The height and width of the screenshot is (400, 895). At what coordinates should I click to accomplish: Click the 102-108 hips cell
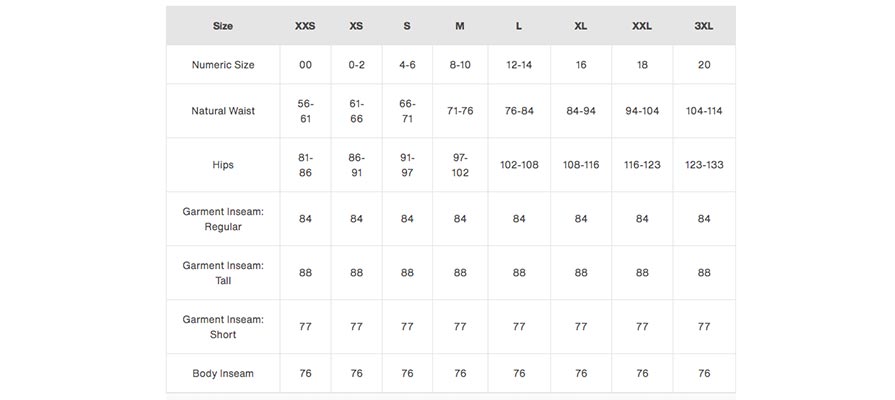click(519, 165)
